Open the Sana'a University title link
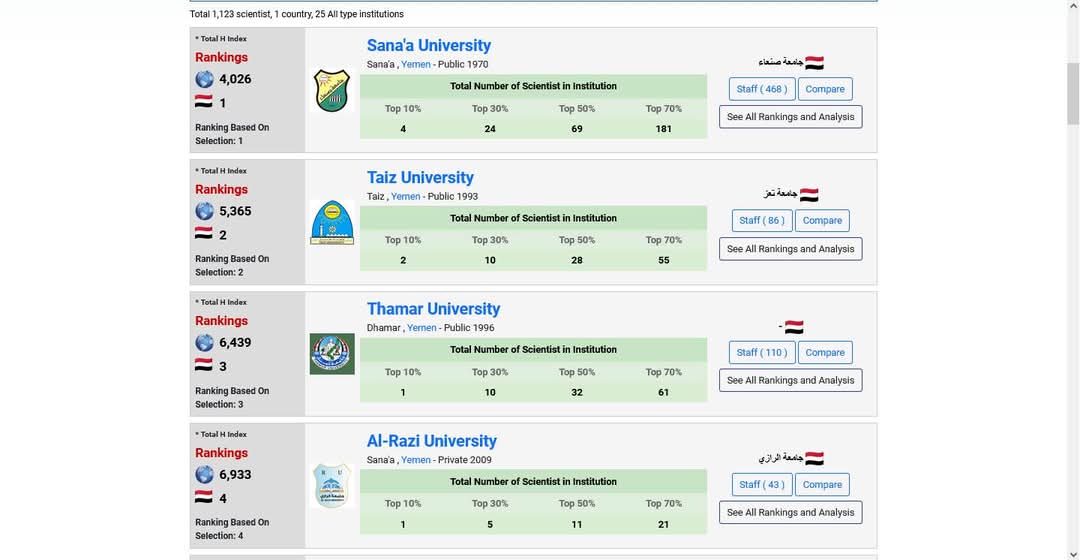 coord(428,45)
